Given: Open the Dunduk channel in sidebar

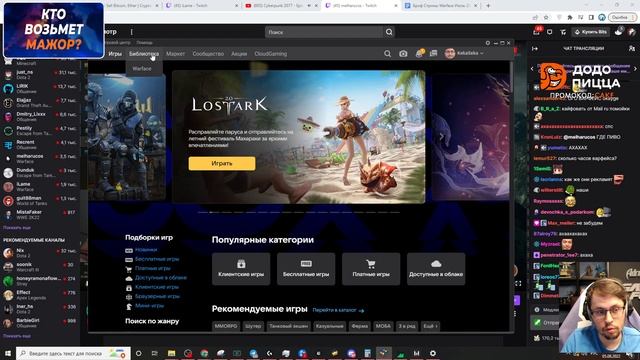Looking at the screenshot, I should [x=40, y=172].
